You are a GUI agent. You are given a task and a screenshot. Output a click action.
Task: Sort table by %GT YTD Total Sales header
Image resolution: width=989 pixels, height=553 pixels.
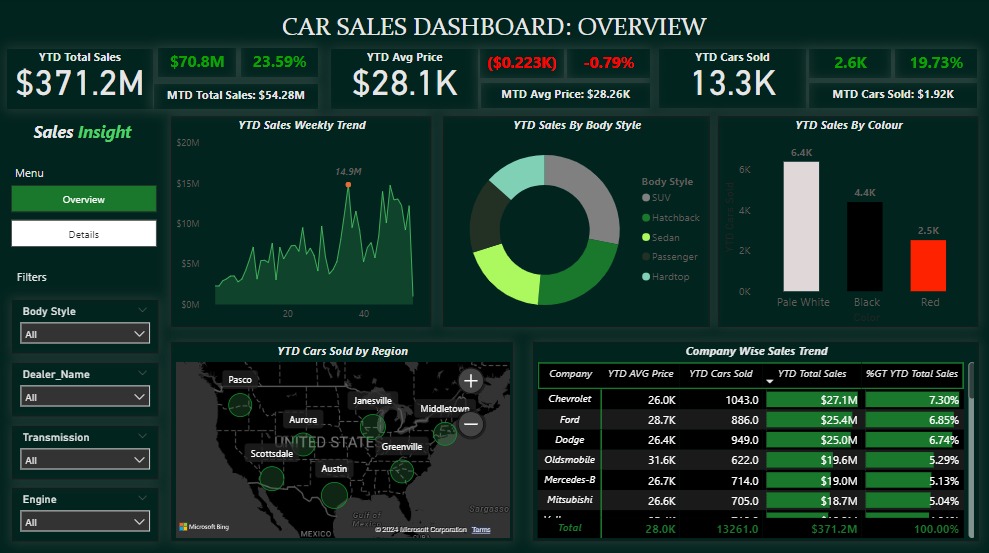911,373
